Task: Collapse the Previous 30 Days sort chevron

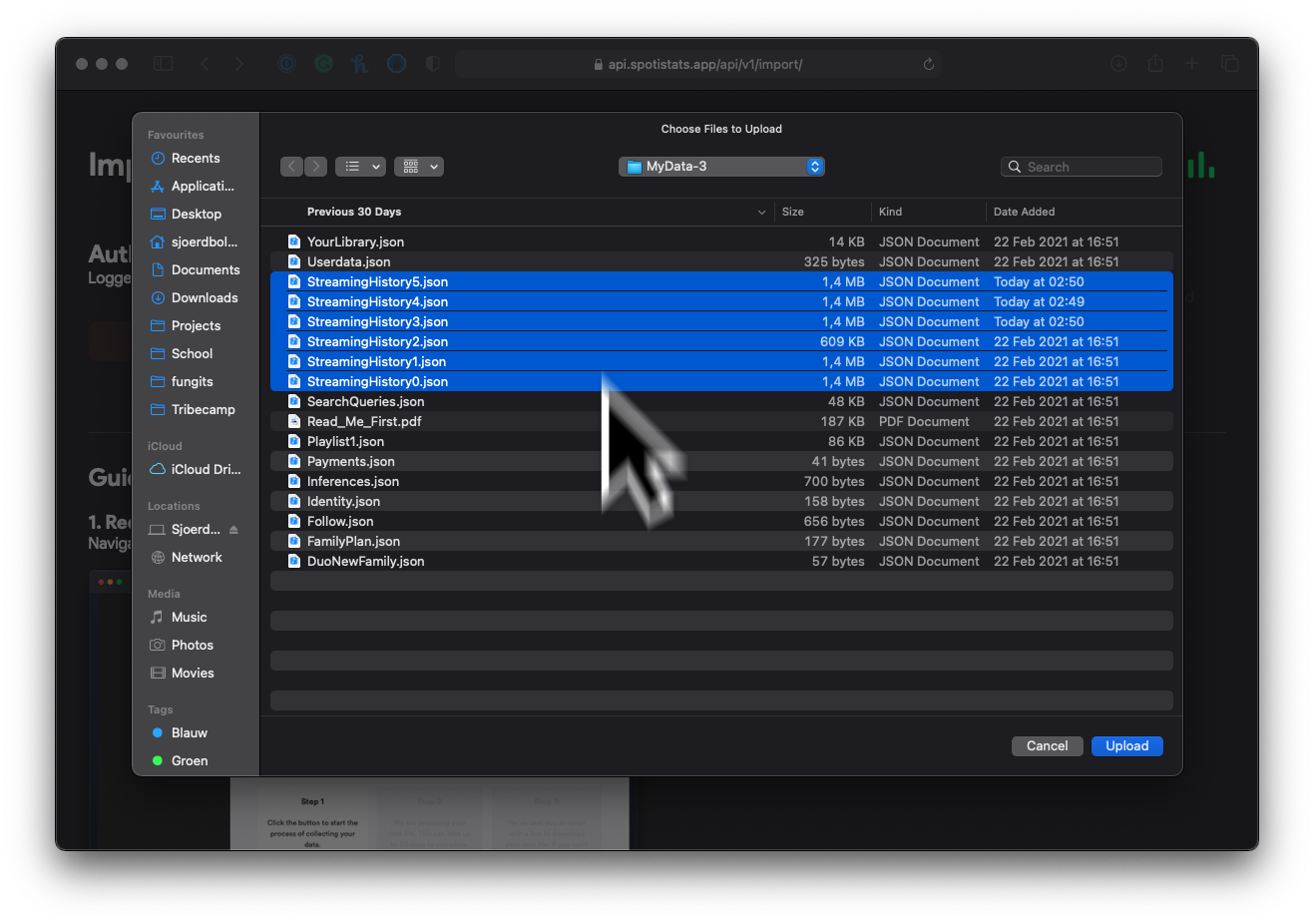Action: 761,213
